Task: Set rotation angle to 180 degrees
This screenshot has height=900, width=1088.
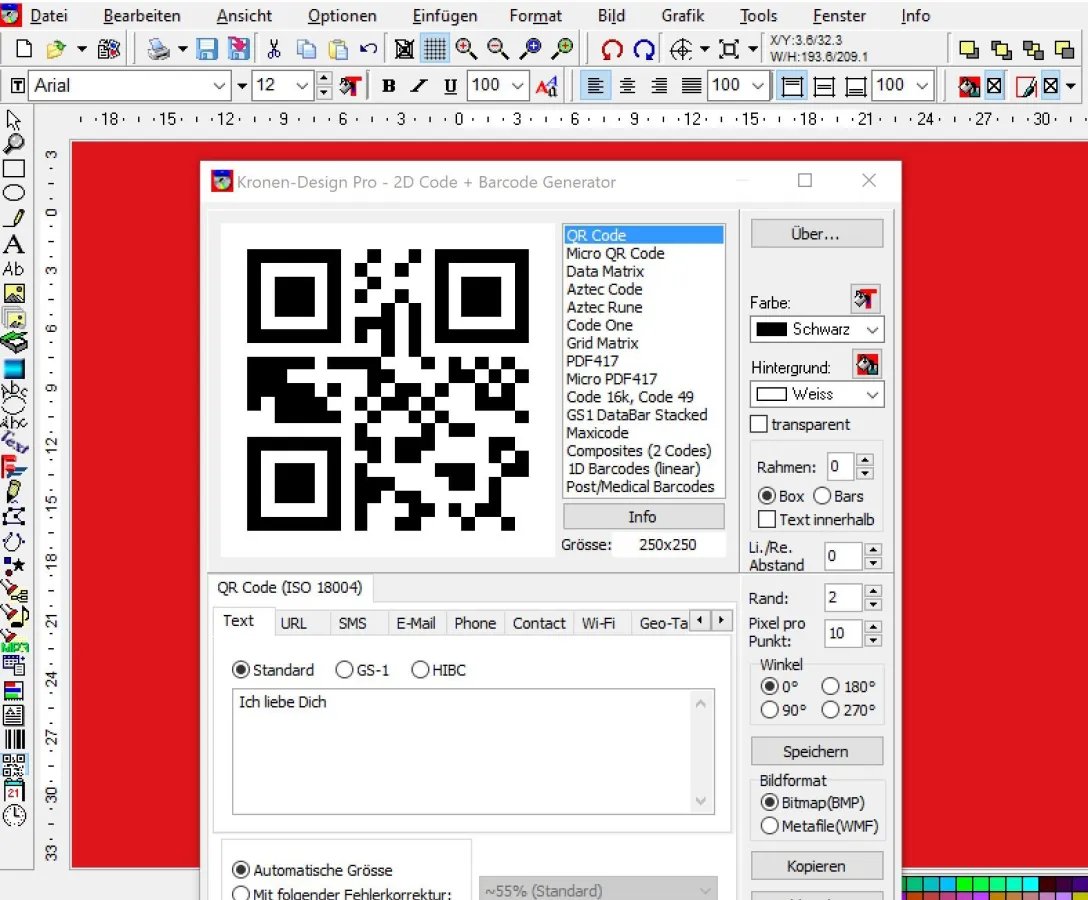Action: click(830, 686)
